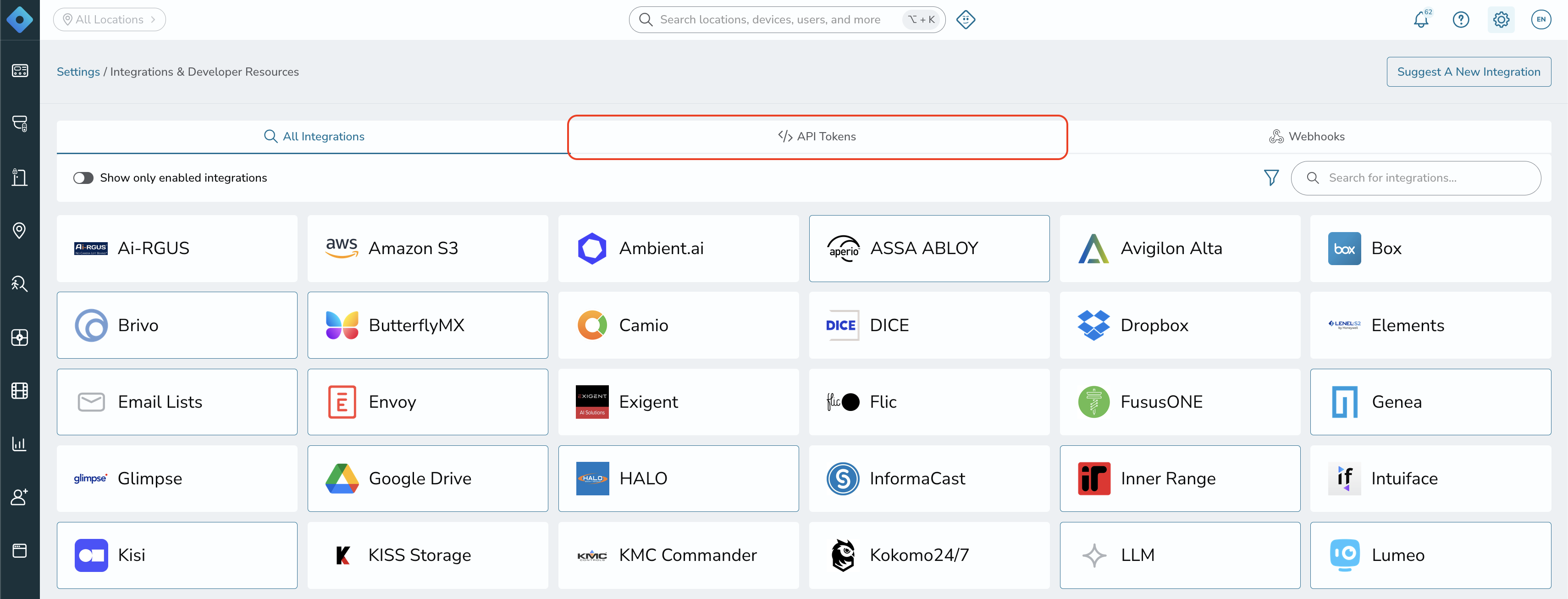Open the Exigent integration card
The height and width of the screenshot is (599, 1568).
[x=679, y=402]
